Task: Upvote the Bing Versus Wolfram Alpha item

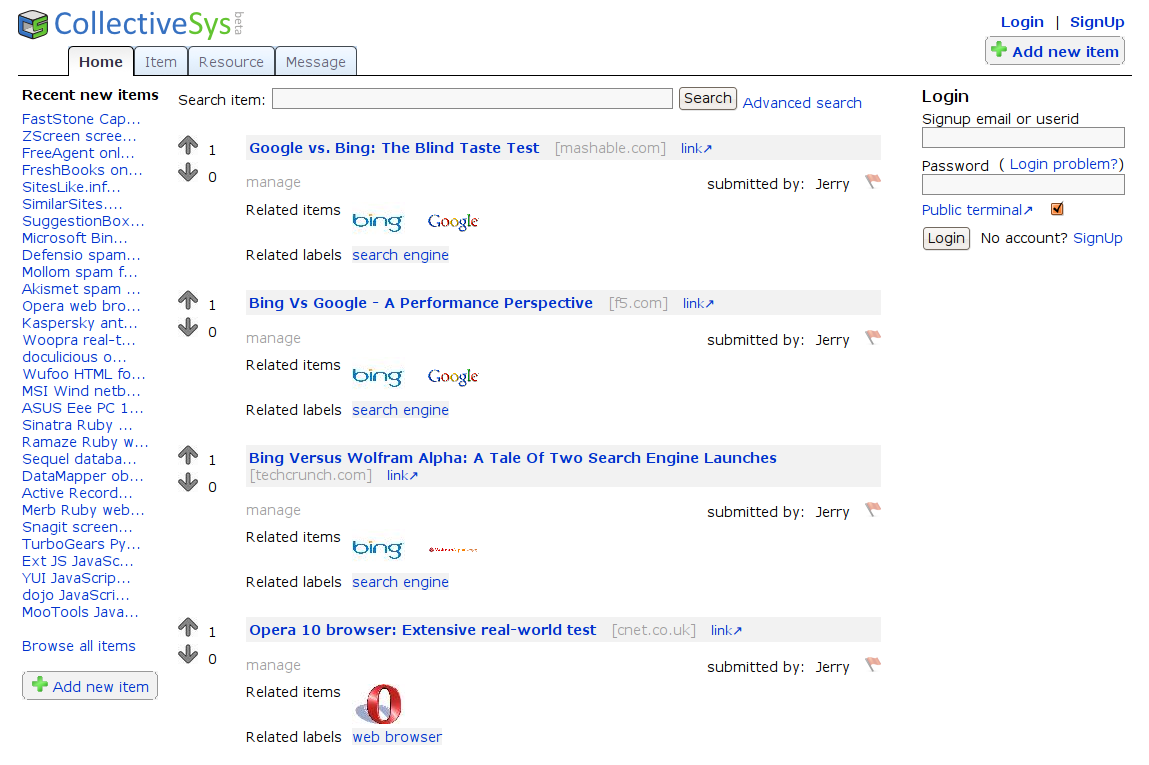Action: coord(188,456)
